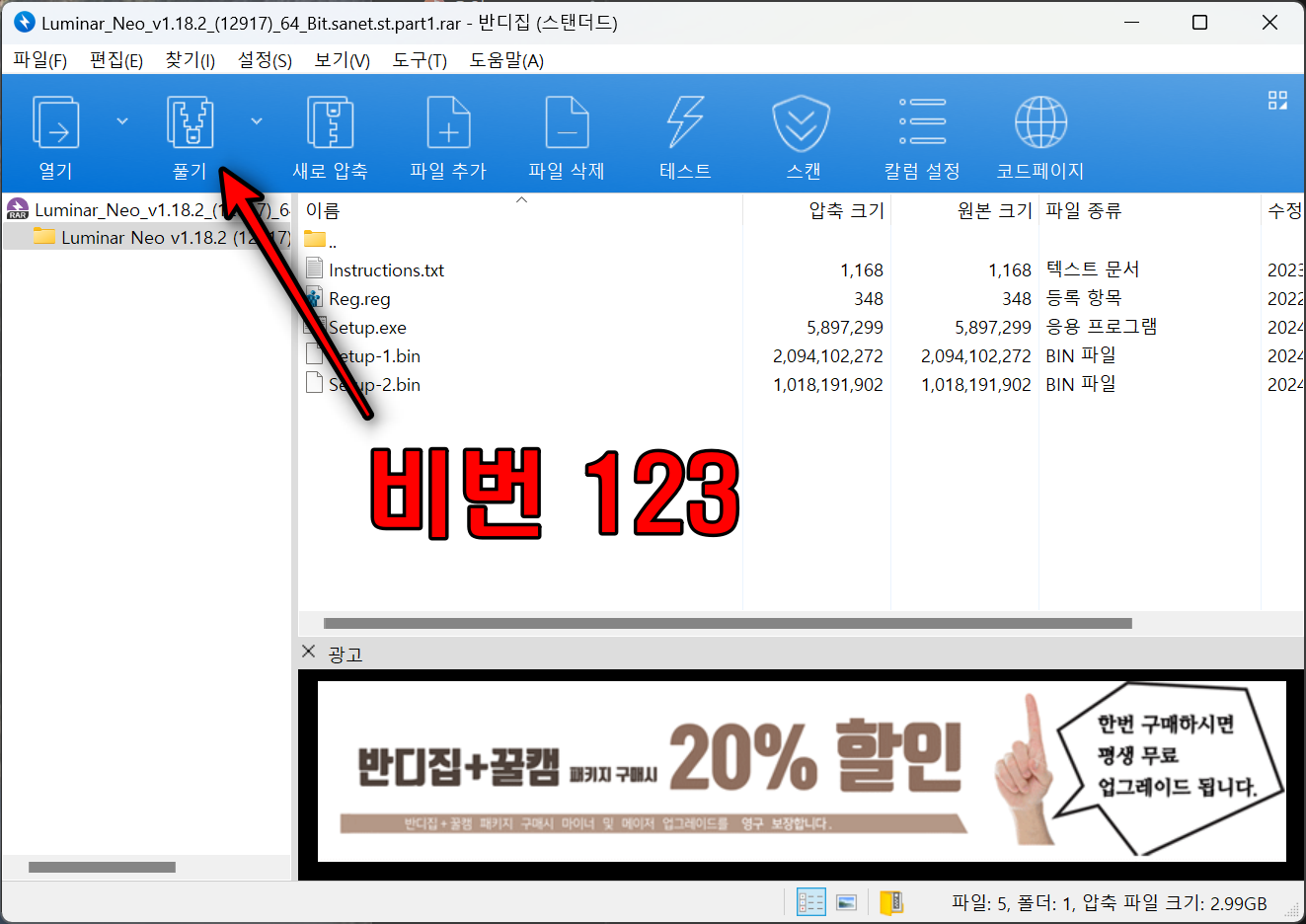Open the 설정(S) menu
Screen dimensions: 1306x924
[x=265, y=60]
